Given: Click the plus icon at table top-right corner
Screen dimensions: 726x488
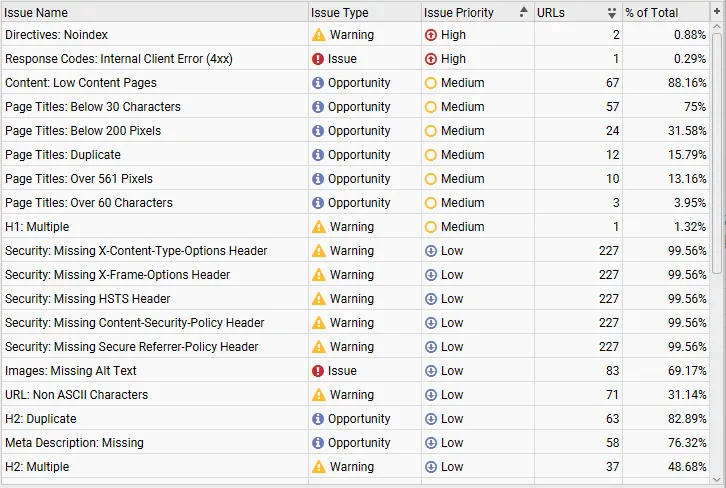Looking at the screenshot, I should click(718, 11).
